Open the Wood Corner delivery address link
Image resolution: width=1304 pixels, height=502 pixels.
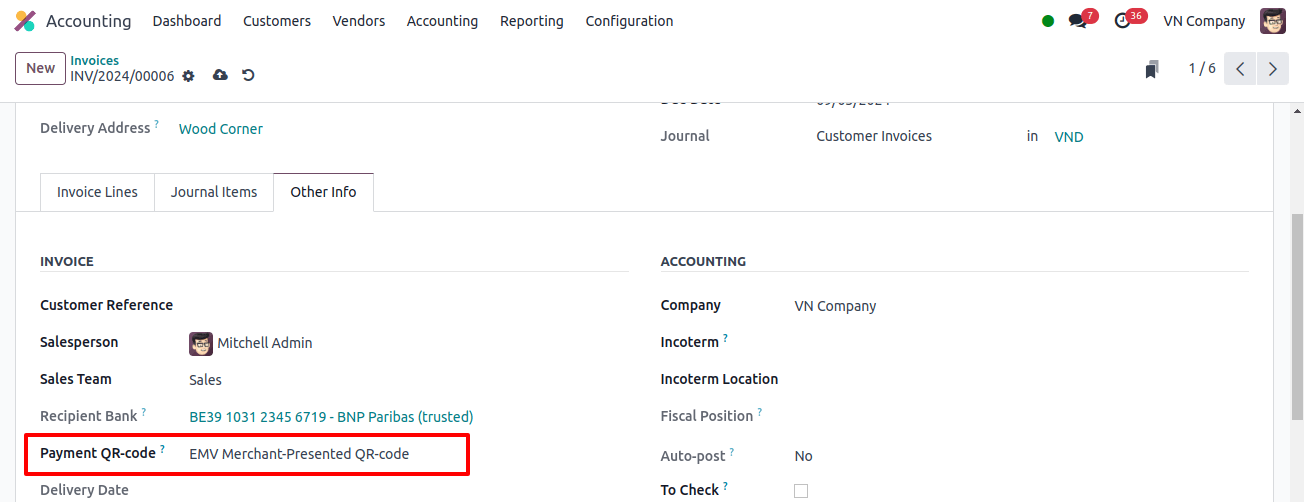[x=221, y=129]
